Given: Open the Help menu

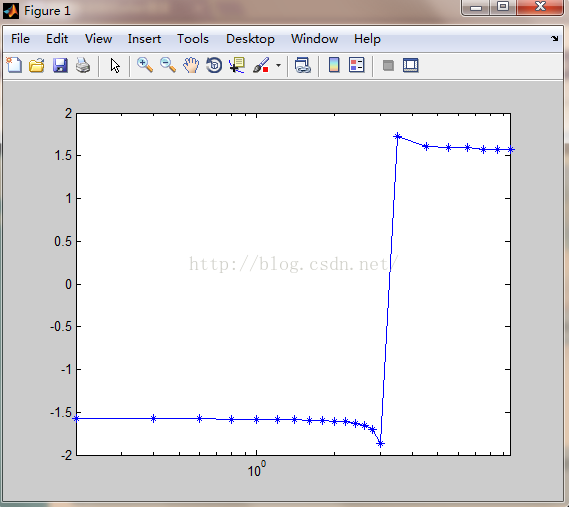Looking at the screenshot, I should coord(367,39).
